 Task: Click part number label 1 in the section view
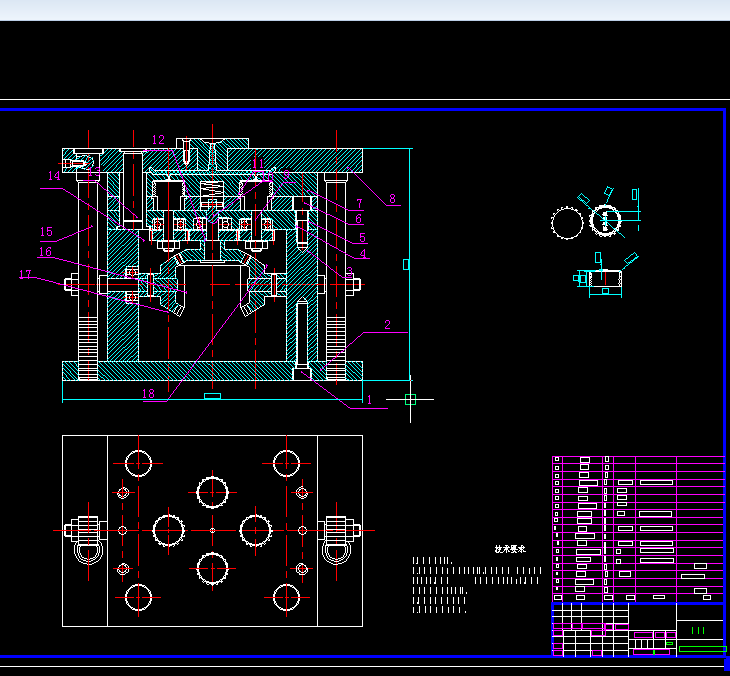(369, 400)
